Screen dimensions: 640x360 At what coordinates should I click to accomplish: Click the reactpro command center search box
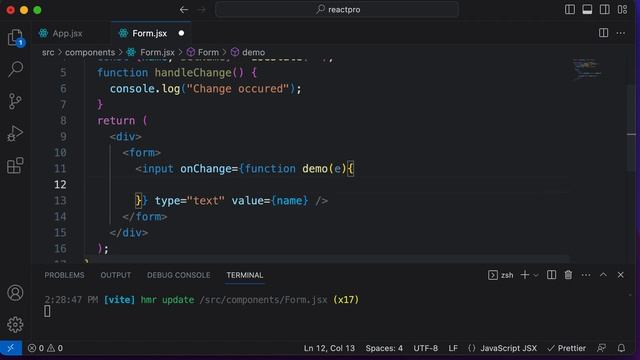click(x=337, y=9)
